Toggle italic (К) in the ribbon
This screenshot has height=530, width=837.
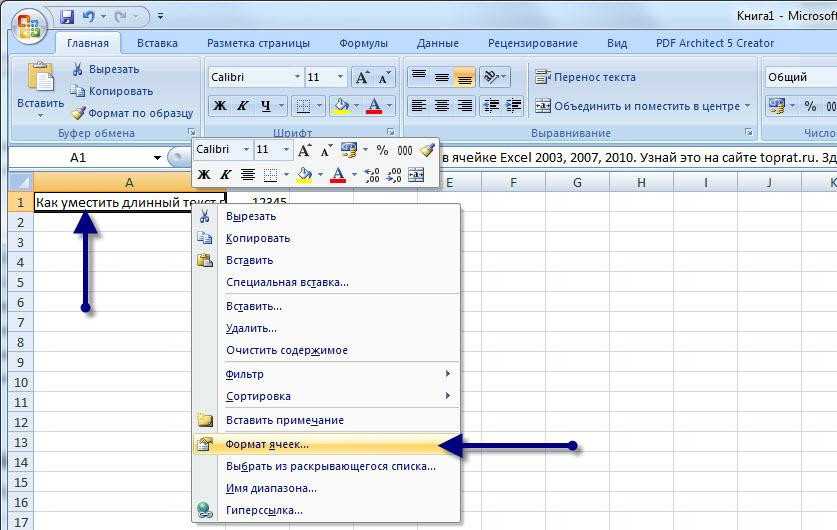pyautogui.click(x=242, y=106)
